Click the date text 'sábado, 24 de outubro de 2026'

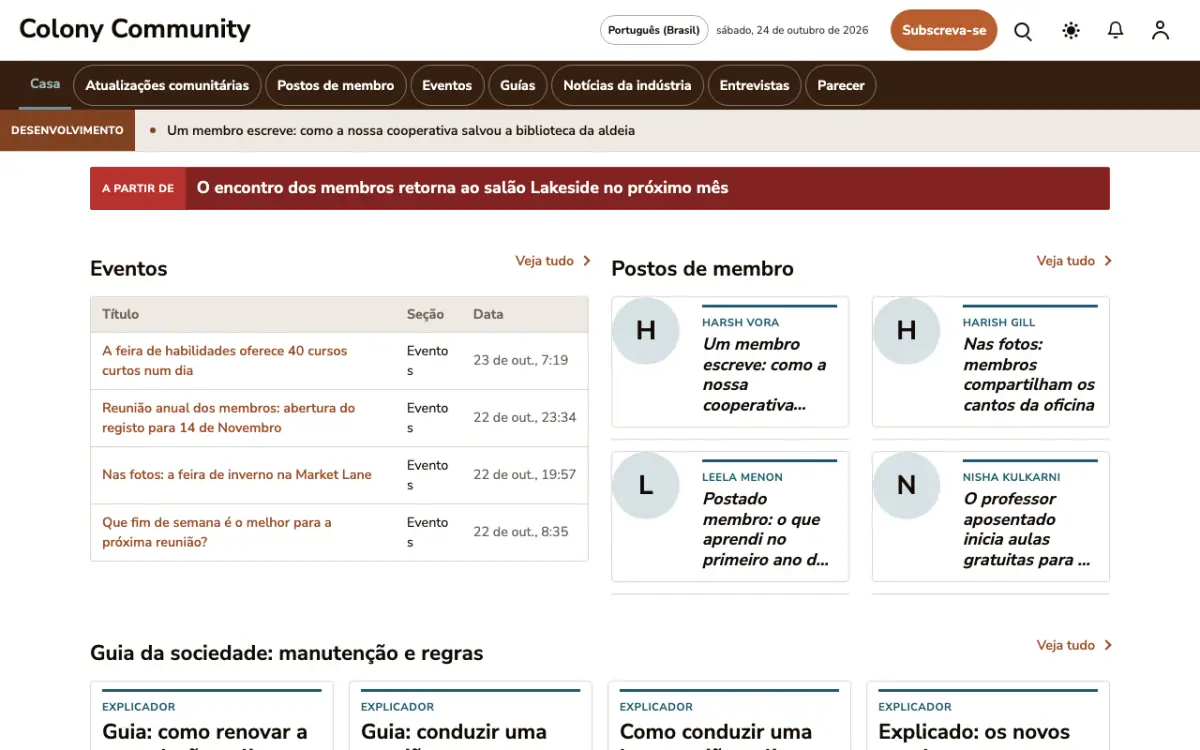pyautogui.click(x=792, y=30)
